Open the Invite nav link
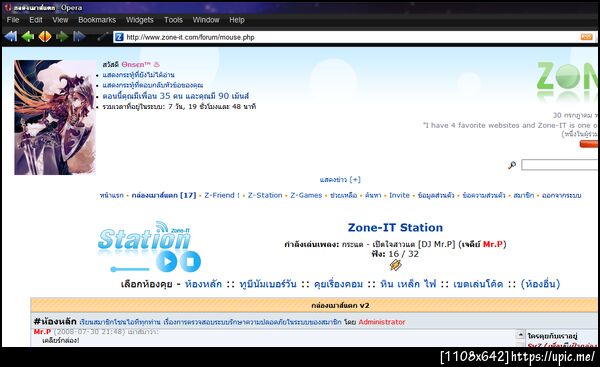This screenshot has width=600, height=367. coord(399,195)
